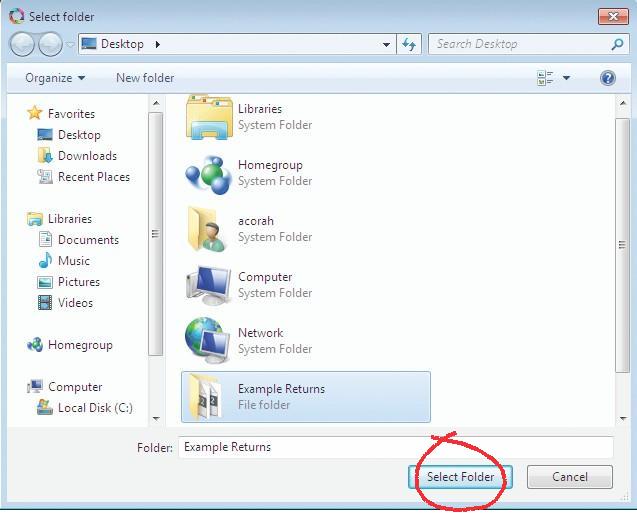The width and height of the screenshot is (637, 518).
Task: Click the Folder name input field
Action: click(x=395, y=447)
